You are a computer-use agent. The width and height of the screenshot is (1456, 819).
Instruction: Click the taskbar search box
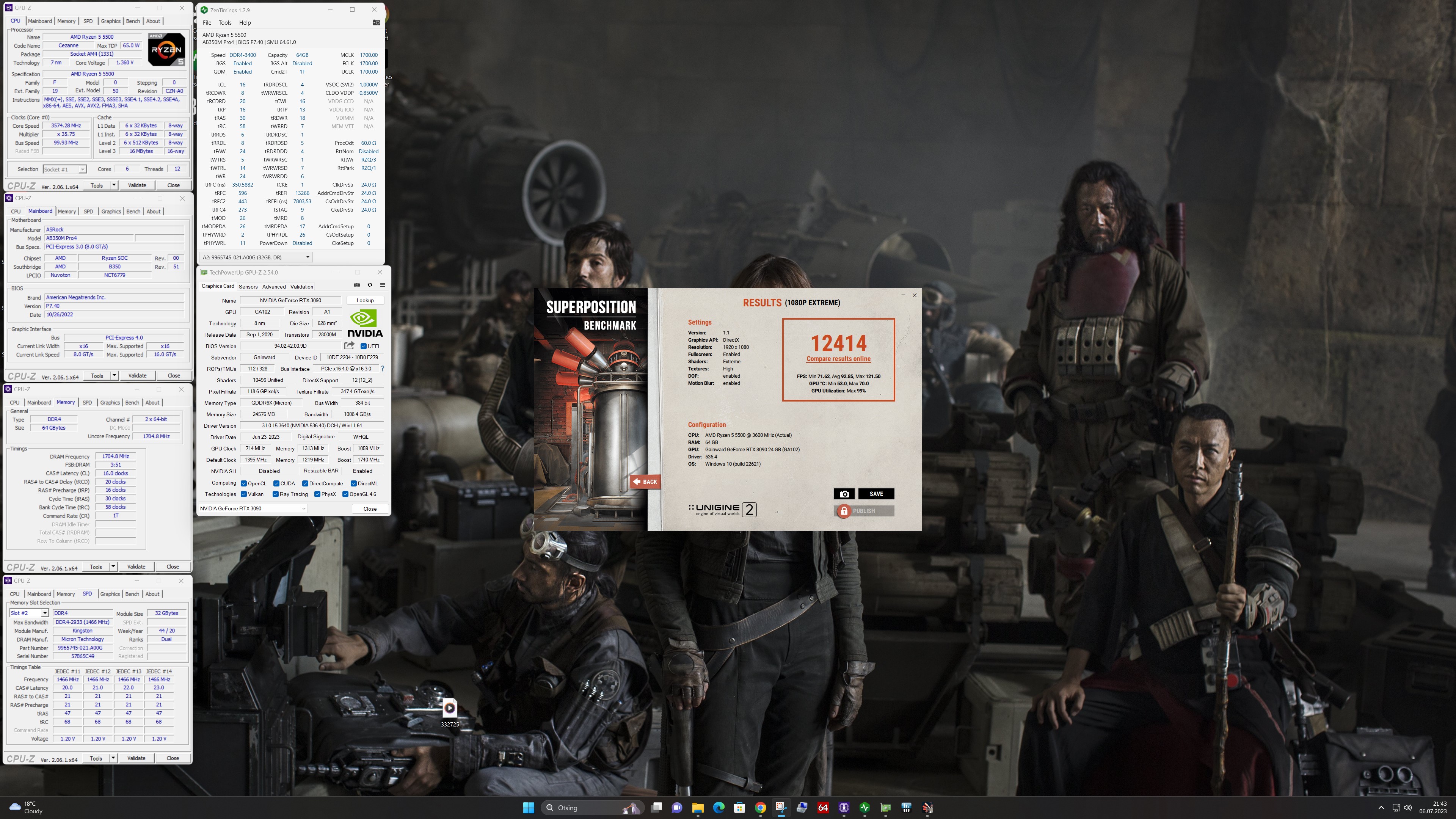point(593,808)
